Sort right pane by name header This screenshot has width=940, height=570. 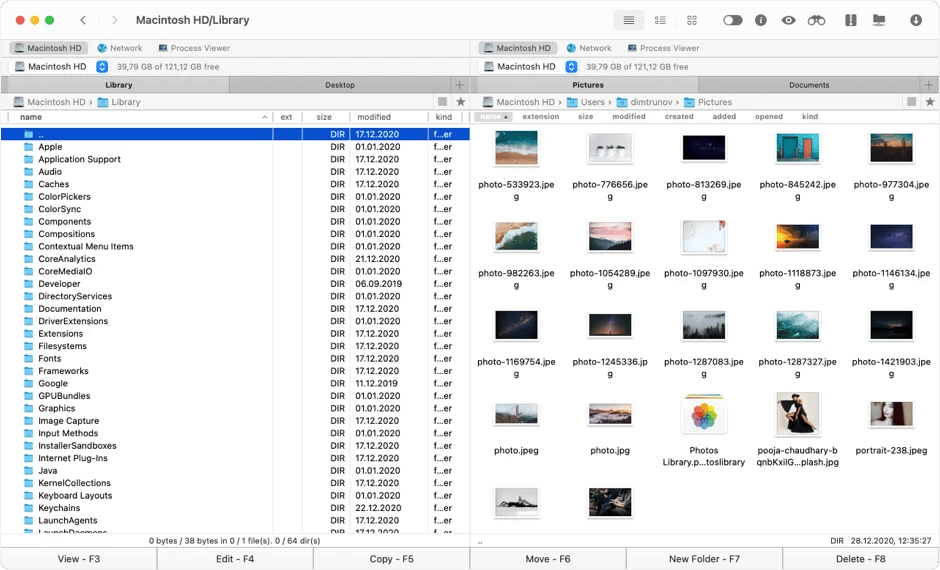click(x=493, y=117)
